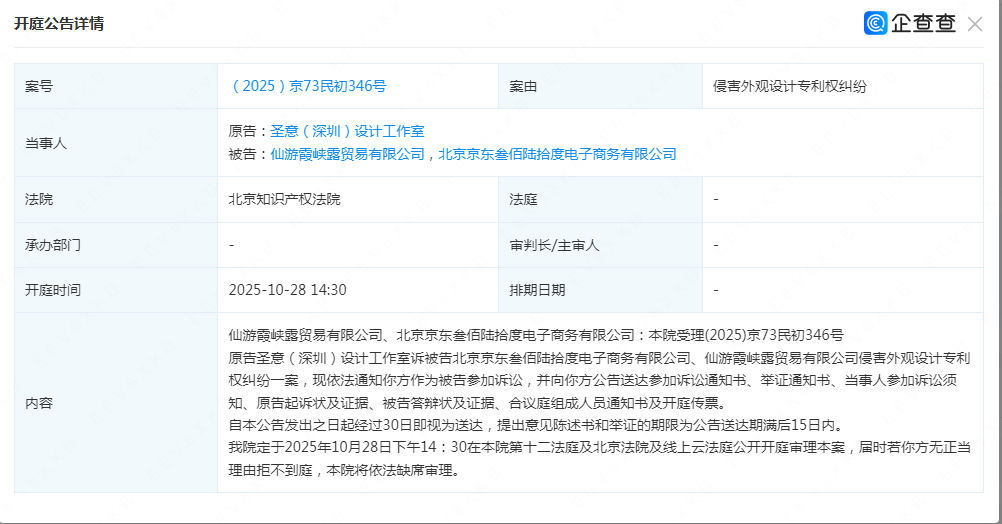Open defendant 仙游霞峡露贸易有限公司 link
This screenshot has width=1002, height=524.
(347, 154)
